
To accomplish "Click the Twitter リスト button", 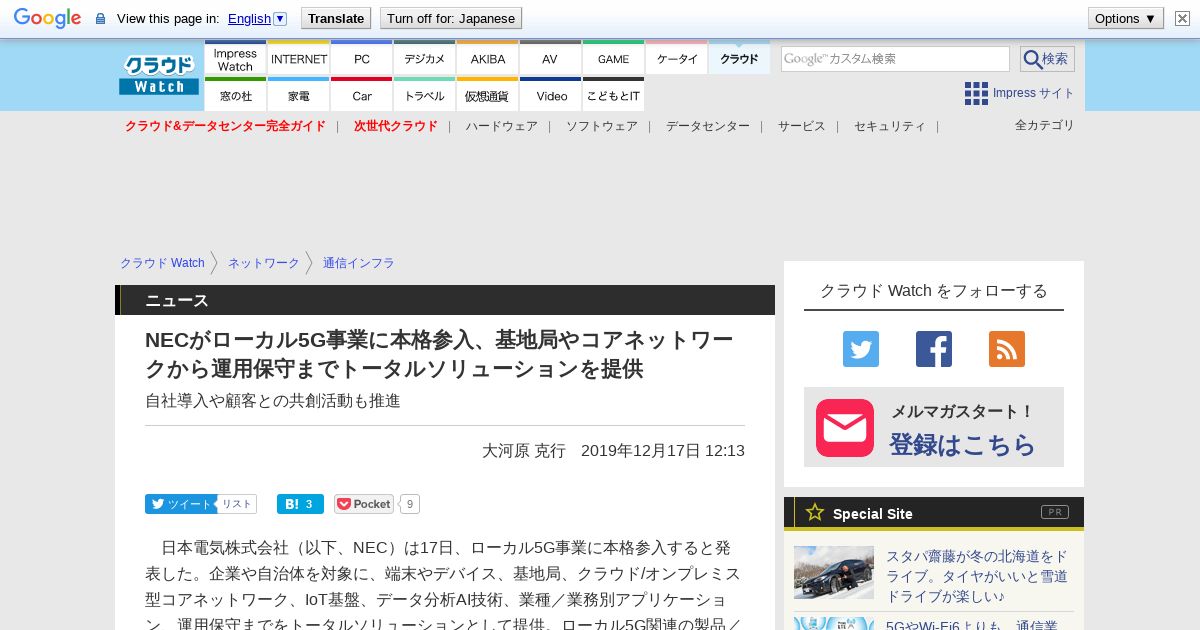I will (x=237, y=504).
